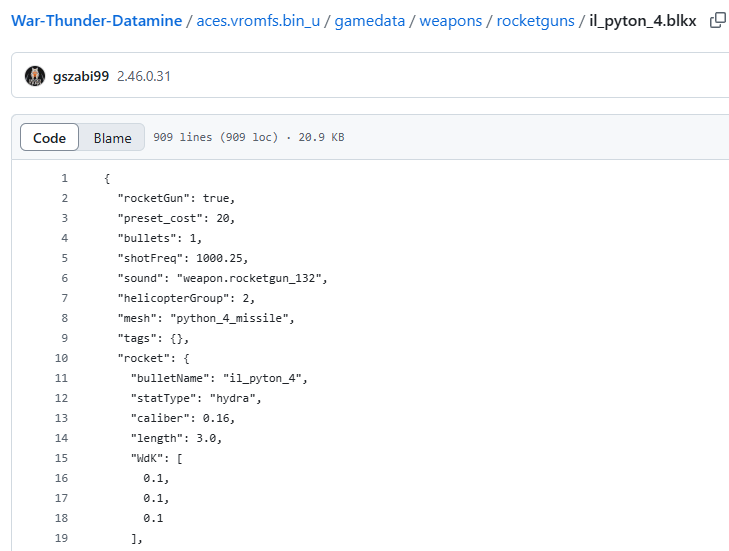Switch to the Blame view tab

click(x=112, y=138)
